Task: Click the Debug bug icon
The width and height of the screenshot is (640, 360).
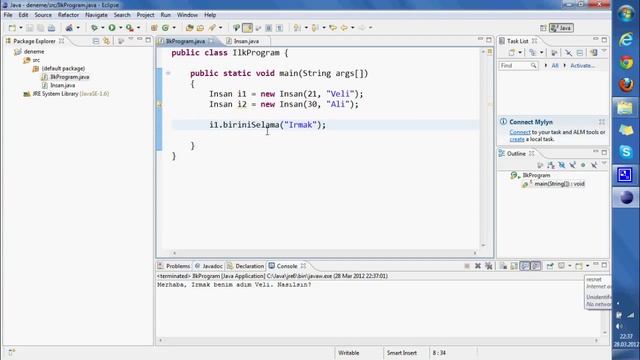Action: point(94,28)
